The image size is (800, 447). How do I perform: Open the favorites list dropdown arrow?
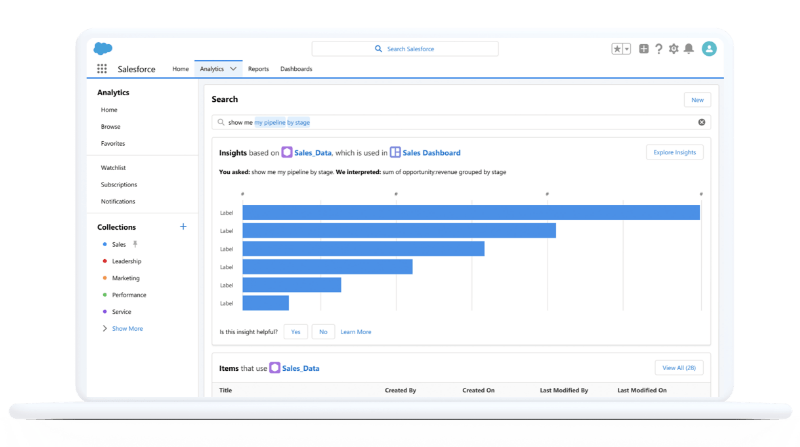pos(627,49)
